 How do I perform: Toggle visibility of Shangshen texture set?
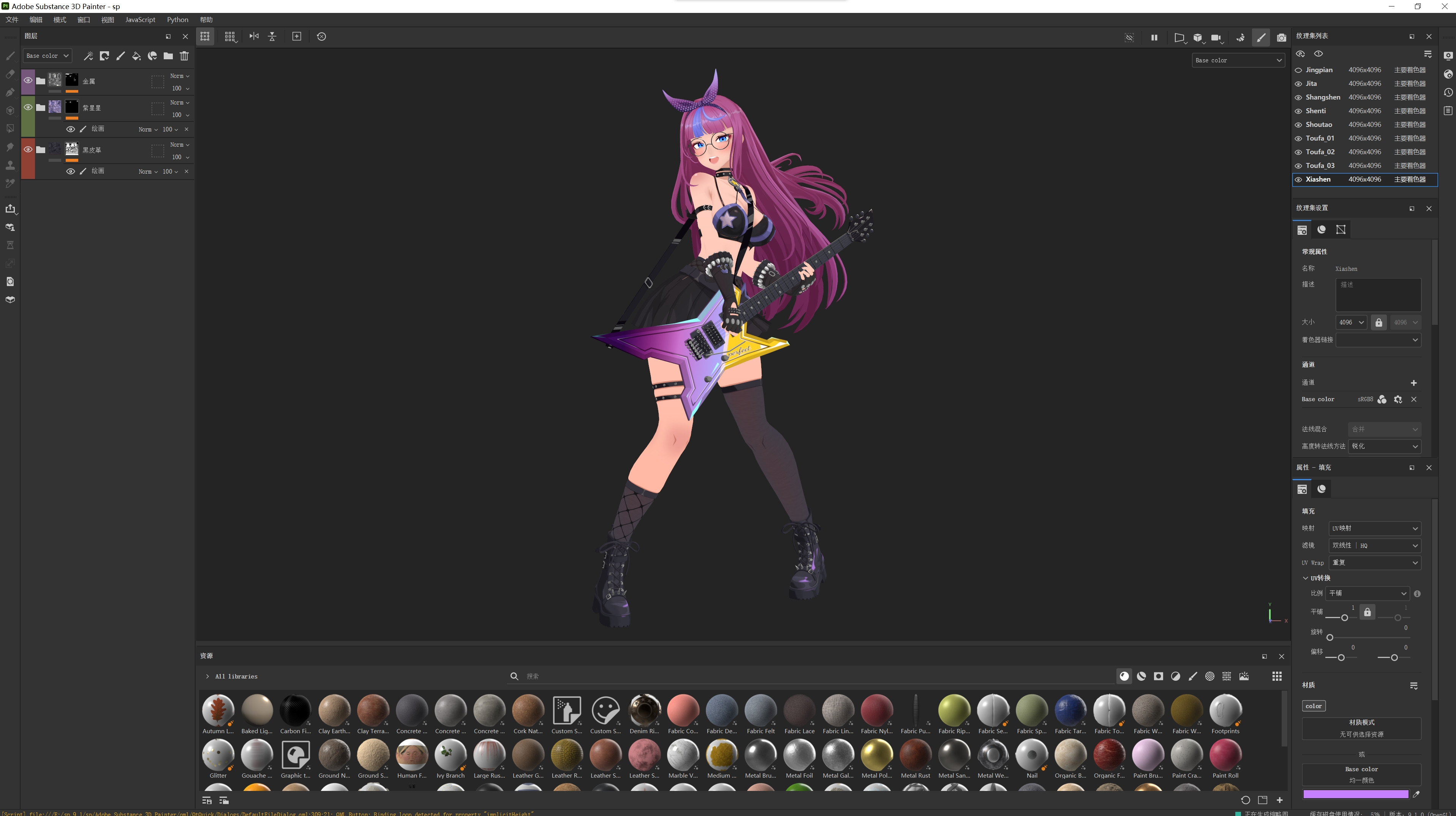pyautogui.click(x=1298, y=97)
